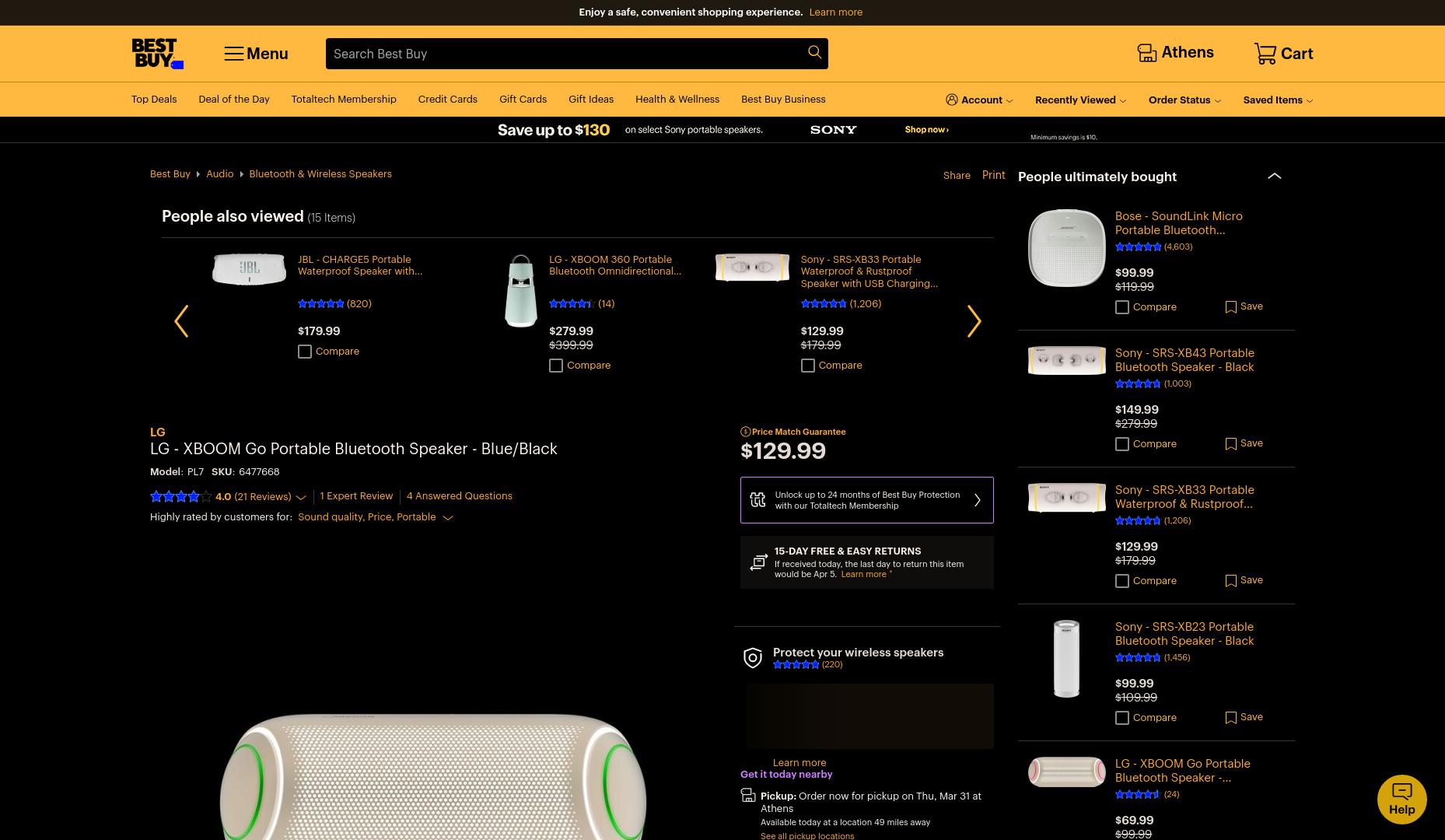The image size is (1445, 840).
Task: Save the Sony SRS-XB33 in sidebar
Action: pyautogui.click(x=1230, y=581)
